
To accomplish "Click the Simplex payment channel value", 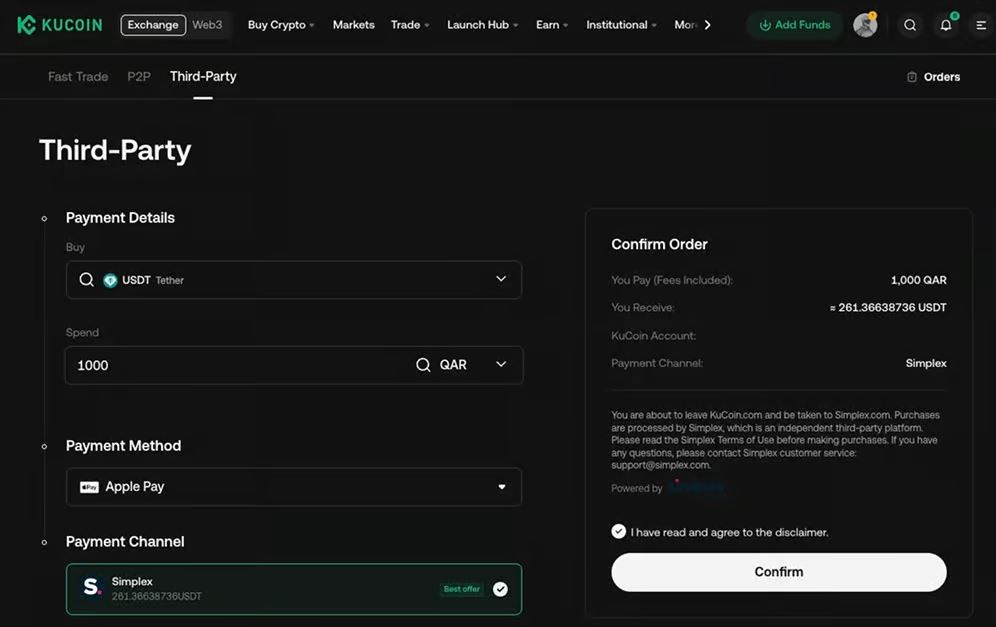I will 926,363.
